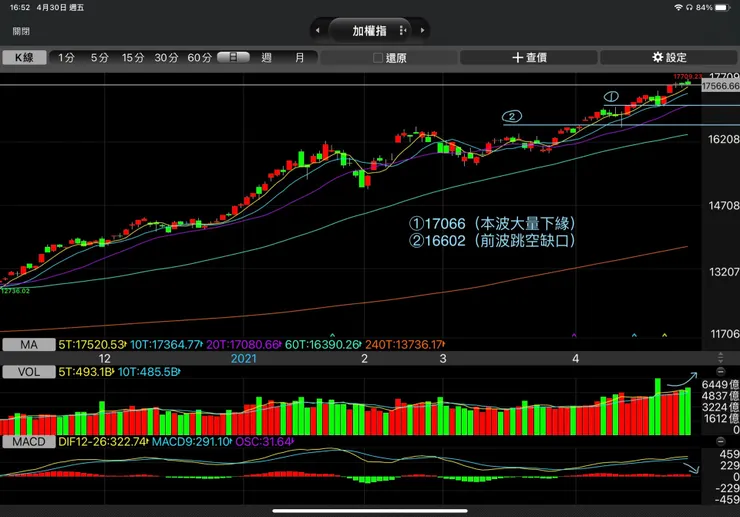This screenshot has height=517, width=740.
Task: Tap the 240T:13736.17 moving average value
Action: pos(405,345)
